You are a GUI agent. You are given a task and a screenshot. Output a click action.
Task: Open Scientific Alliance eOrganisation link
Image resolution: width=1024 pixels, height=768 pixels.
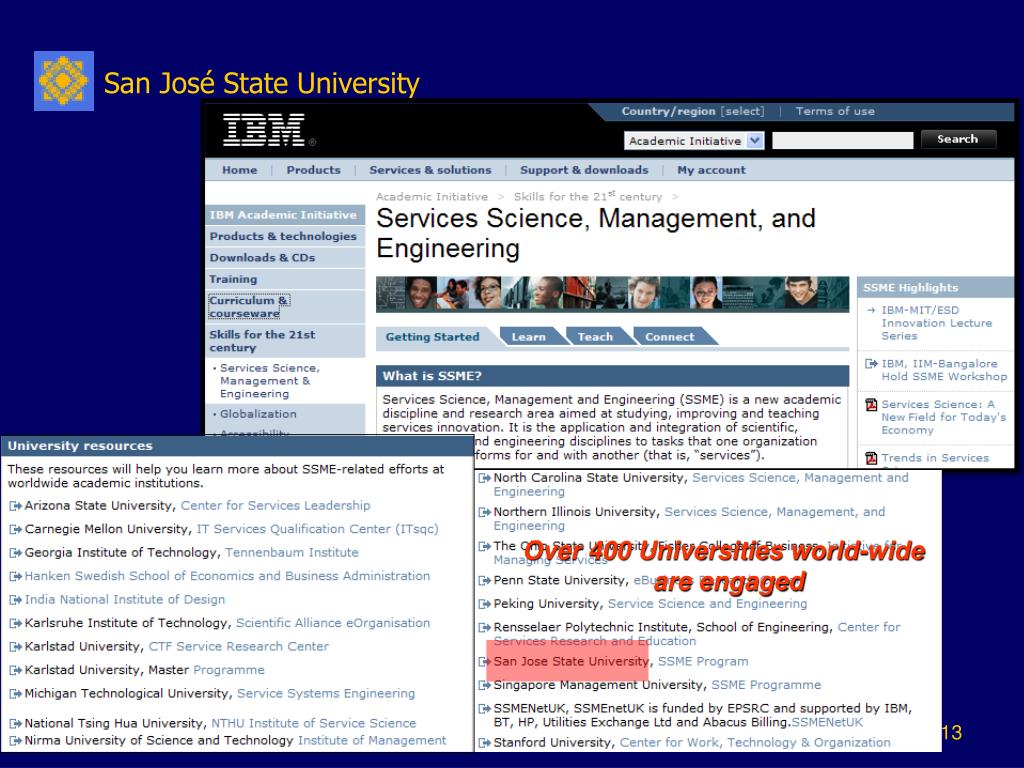coord(333,623)
